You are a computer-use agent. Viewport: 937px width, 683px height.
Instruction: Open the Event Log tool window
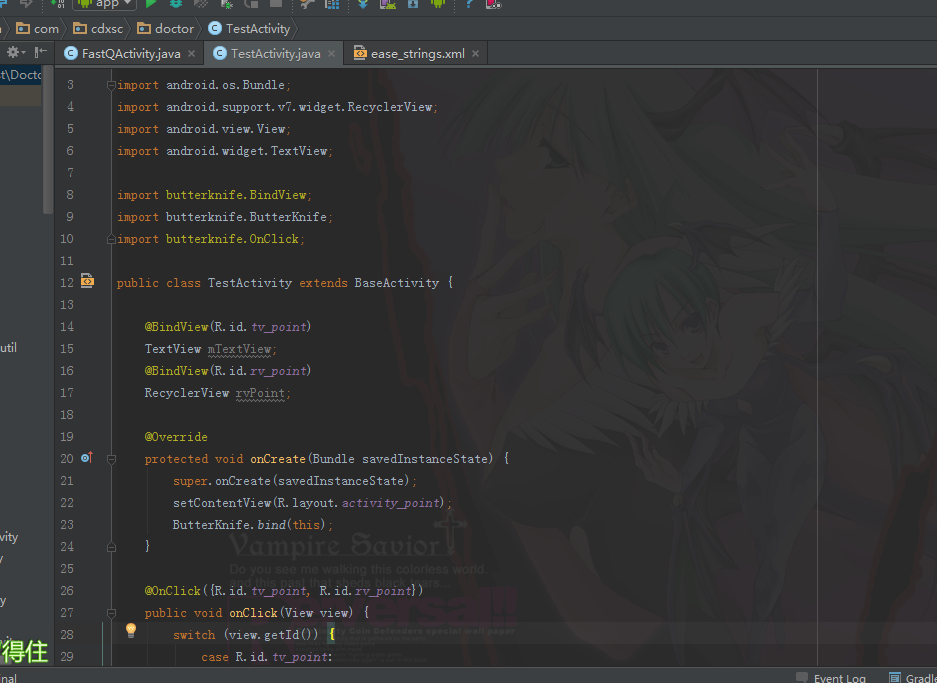pos(831,678)
